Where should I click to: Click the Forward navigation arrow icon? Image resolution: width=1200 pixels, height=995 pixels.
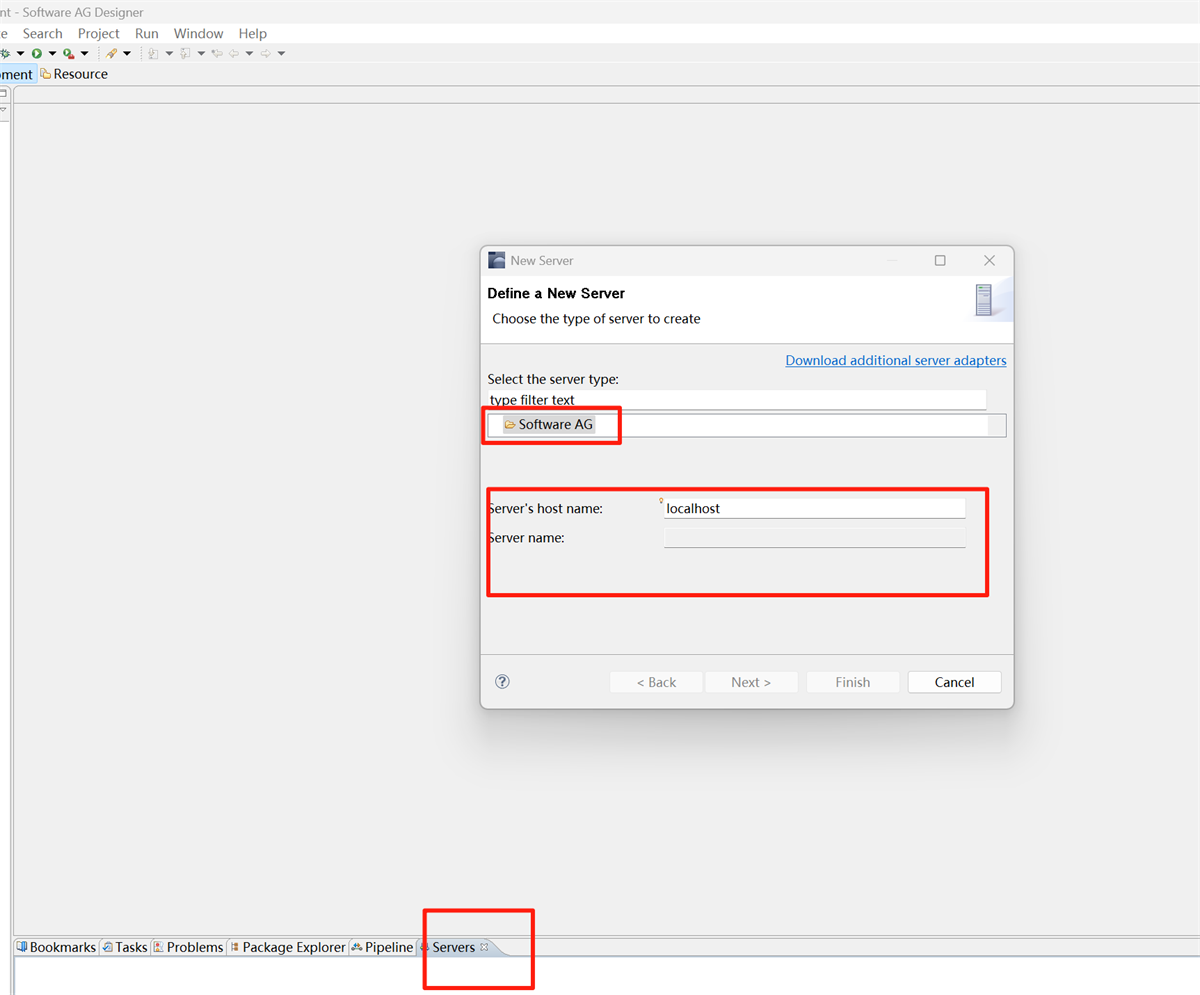tap(266, 53)
